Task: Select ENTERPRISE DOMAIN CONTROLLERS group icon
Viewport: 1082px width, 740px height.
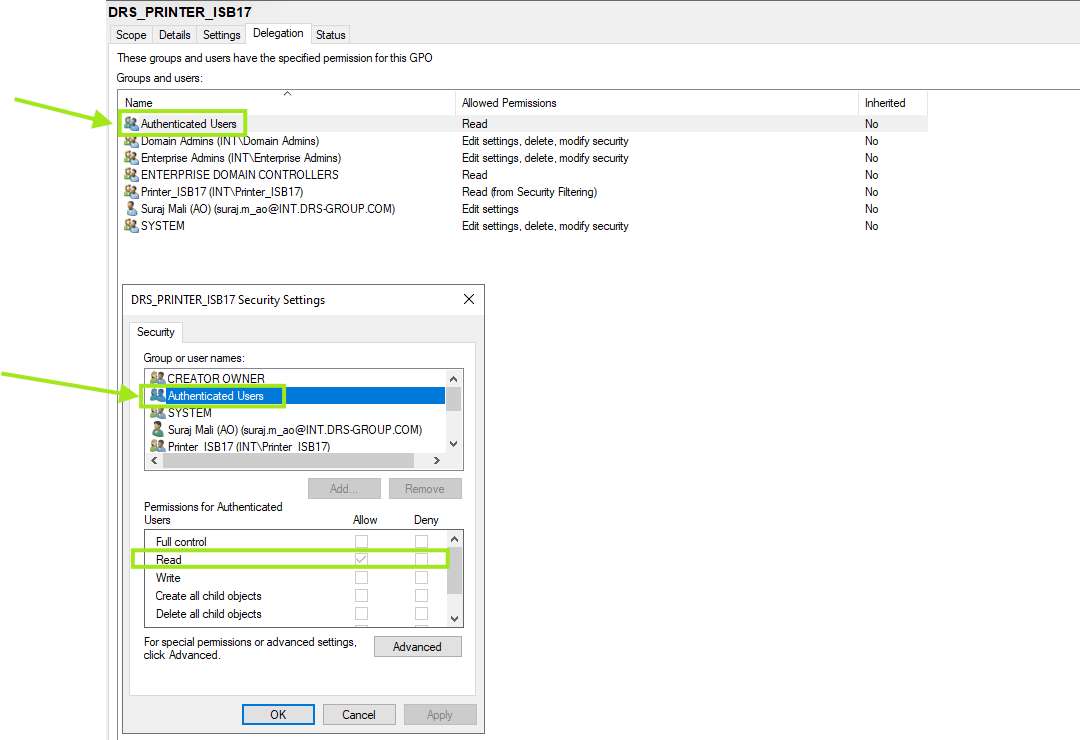Action: pos(131,175)
